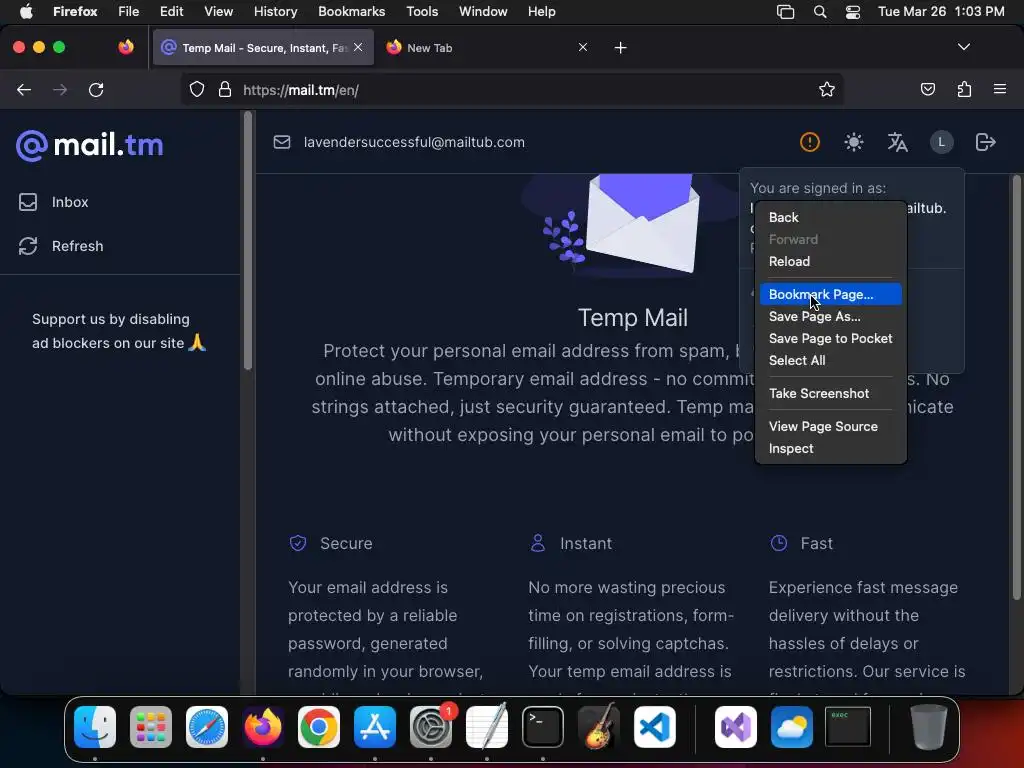Bookmark this page with star icon
Image resolution: width=1024 pixels, height=768 pixels.
pos(827,89)
